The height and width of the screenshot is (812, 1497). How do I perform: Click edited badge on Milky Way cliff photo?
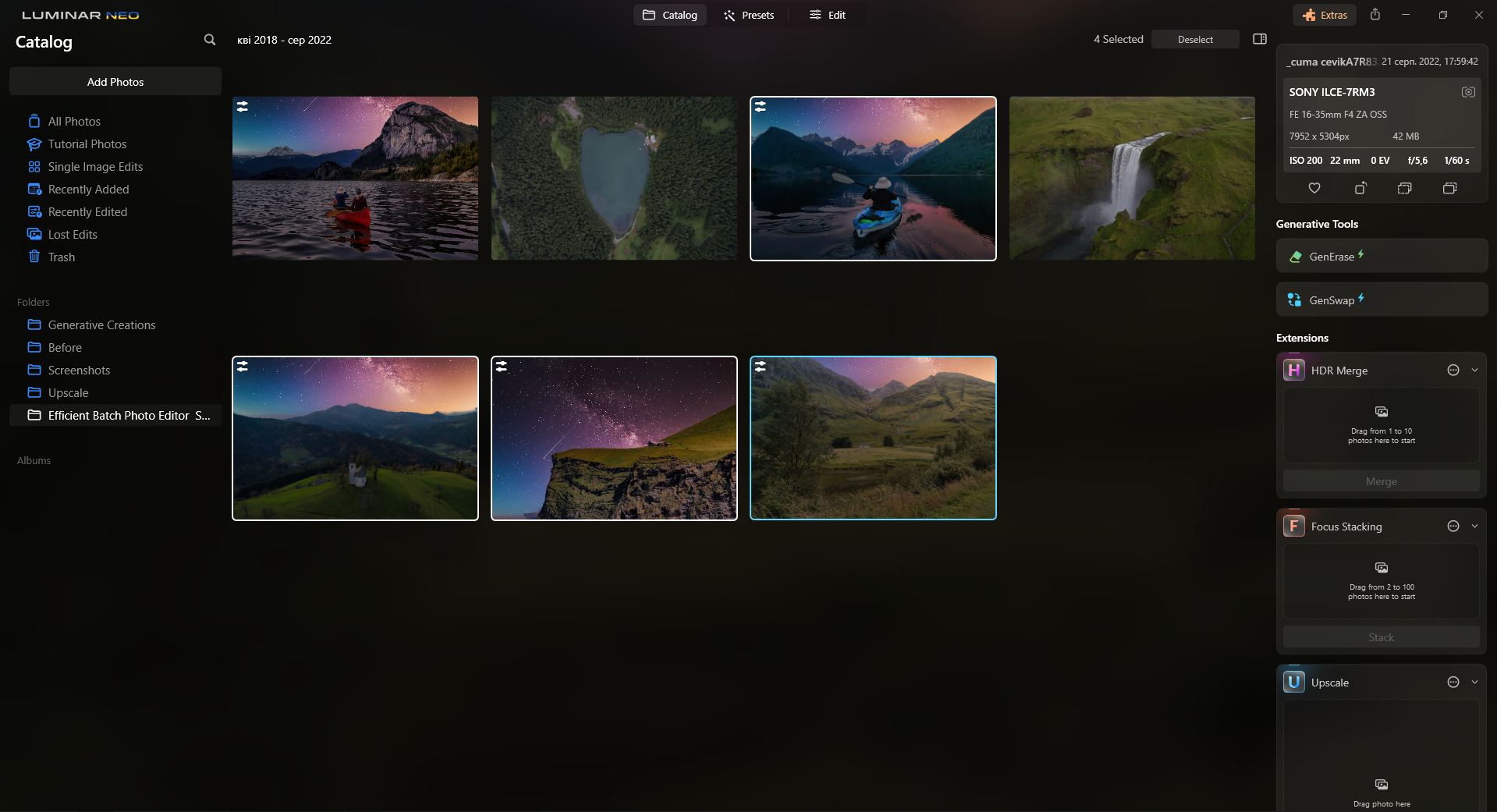click(502, 366)
